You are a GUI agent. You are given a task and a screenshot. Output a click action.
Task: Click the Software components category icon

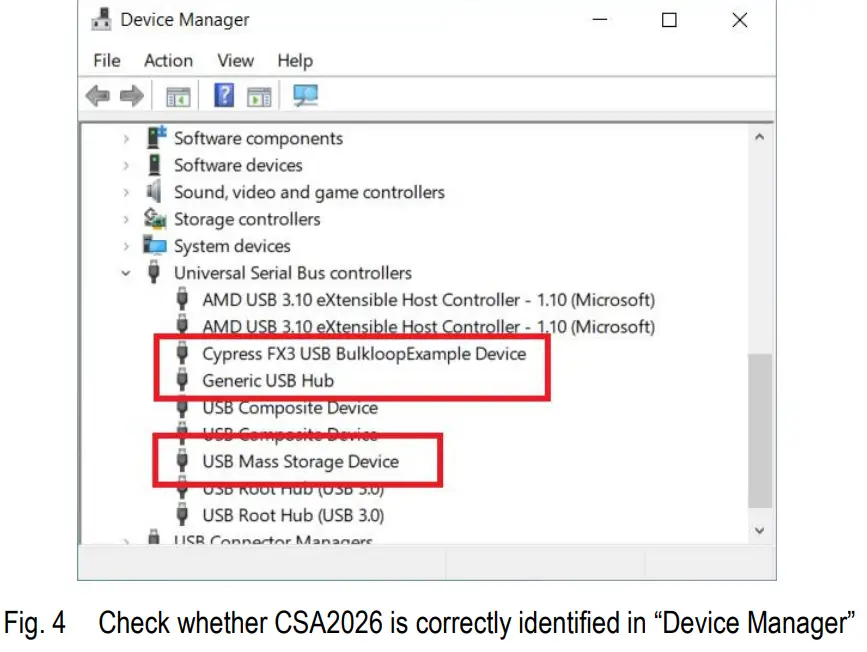click(x=156, y=137)
